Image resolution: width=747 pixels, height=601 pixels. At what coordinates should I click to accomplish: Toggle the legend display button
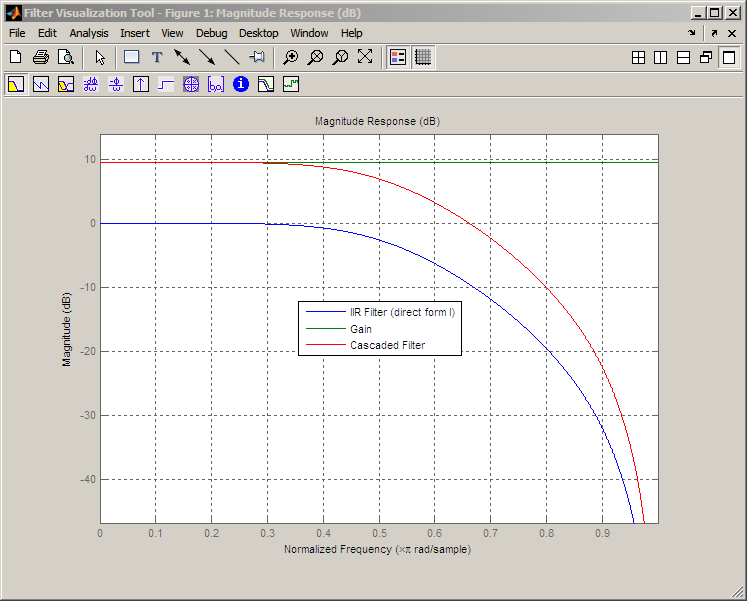coord(398,57)
